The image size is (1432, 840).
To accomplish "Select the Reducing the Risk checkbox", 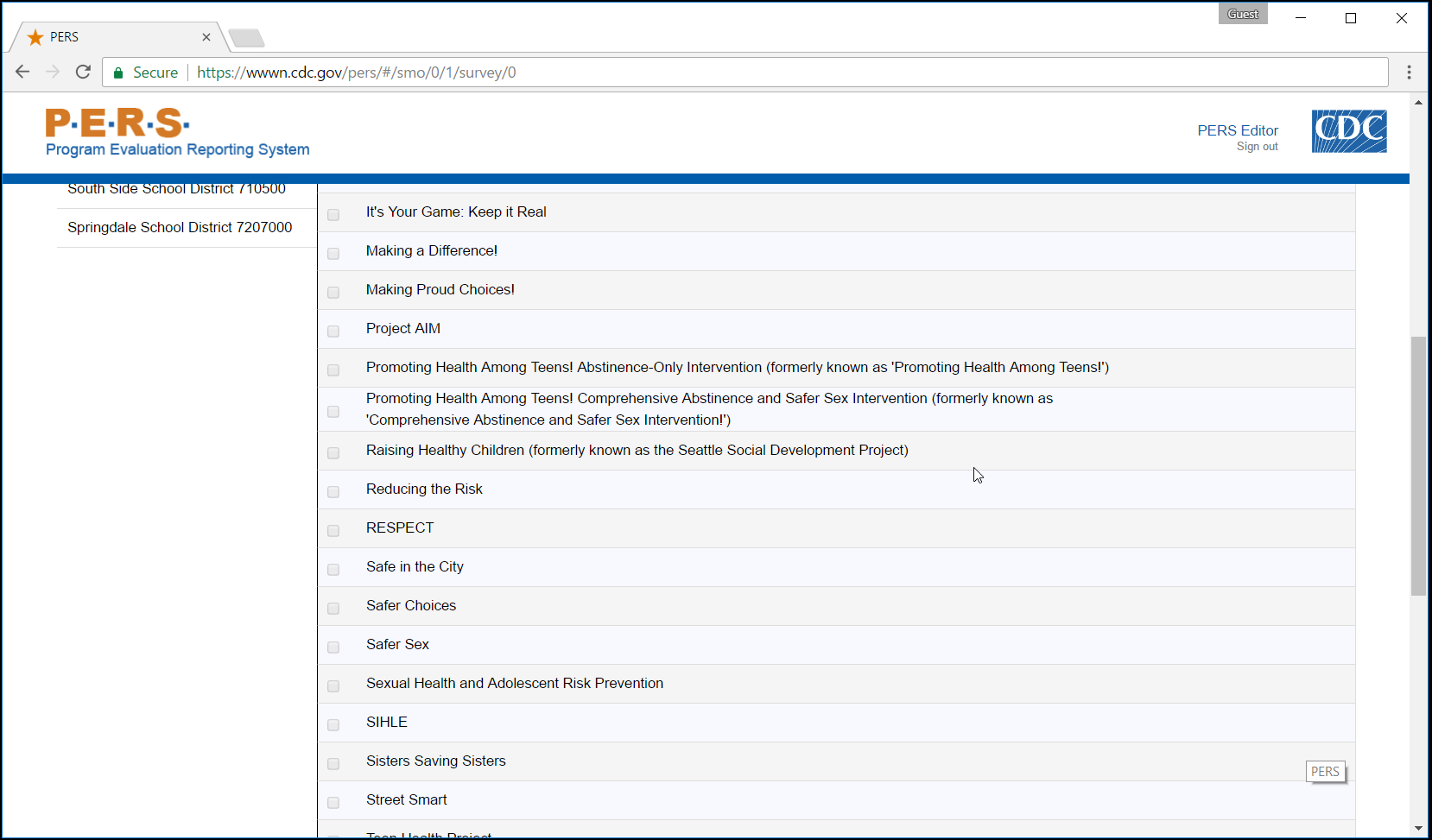I will coord(333,491).
